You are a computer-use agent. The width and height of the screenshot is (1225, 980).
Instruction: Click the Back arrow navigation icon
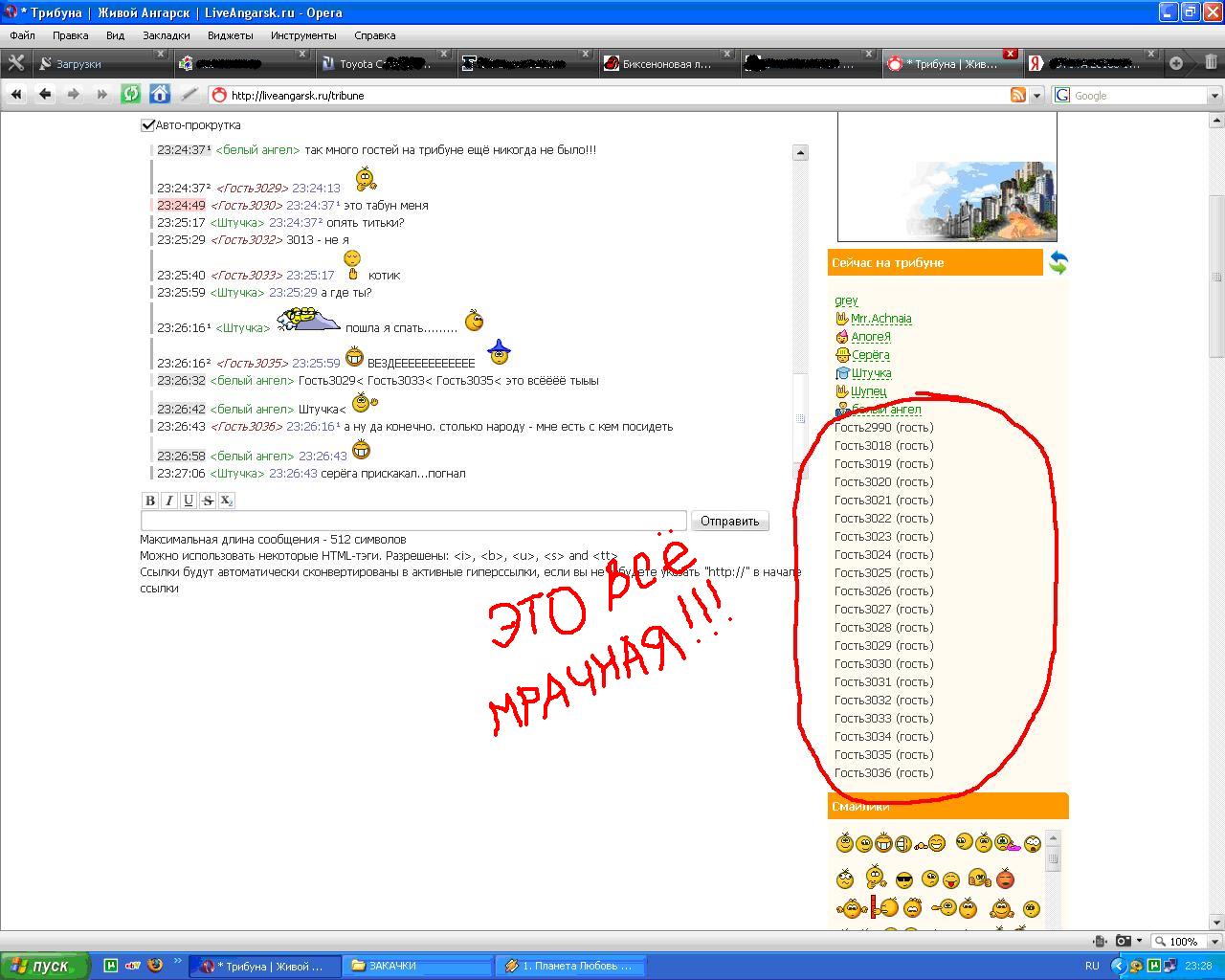[x=45, y=94]
